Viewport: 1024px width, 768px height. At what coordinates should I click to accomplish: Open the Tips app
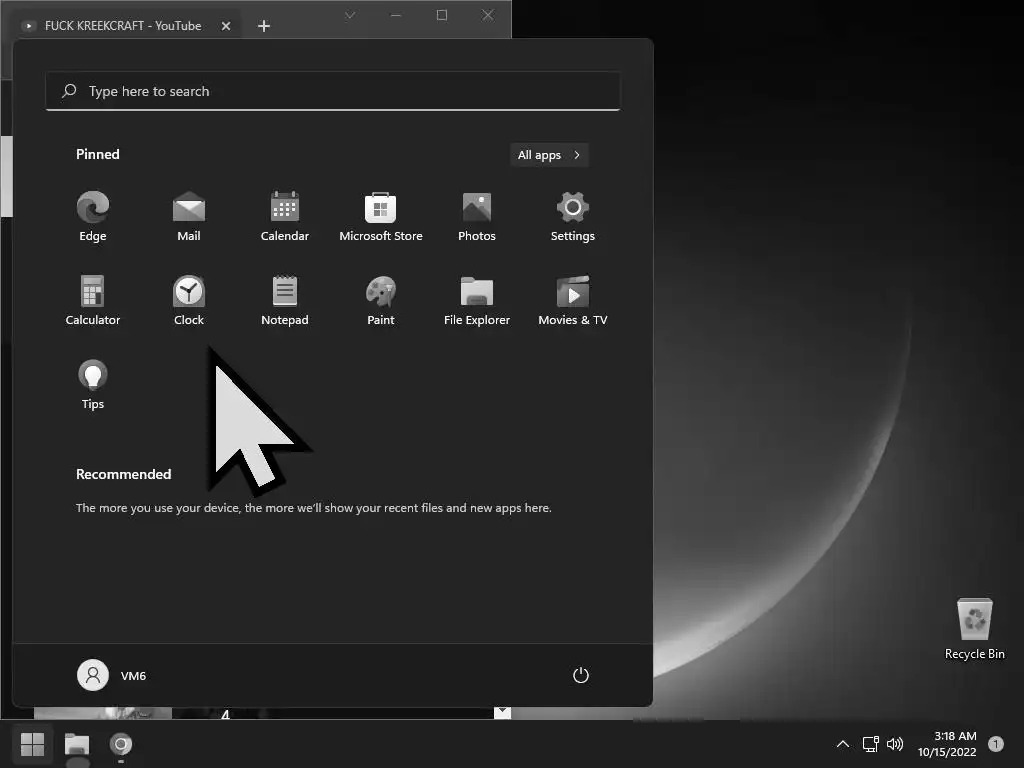93,385
